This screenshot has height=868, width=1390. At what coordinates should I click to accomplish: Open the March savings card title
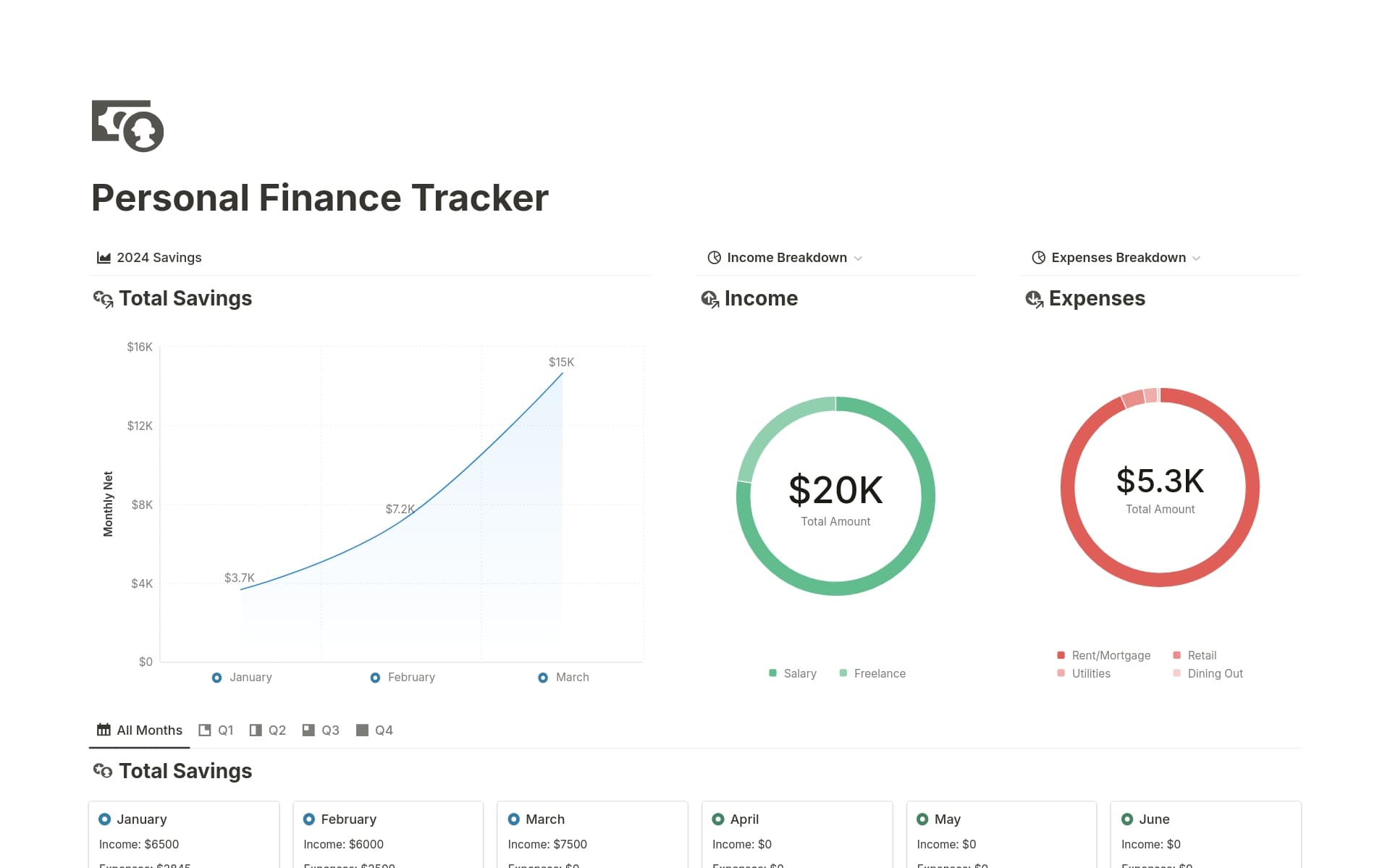[x=544, y=819]
